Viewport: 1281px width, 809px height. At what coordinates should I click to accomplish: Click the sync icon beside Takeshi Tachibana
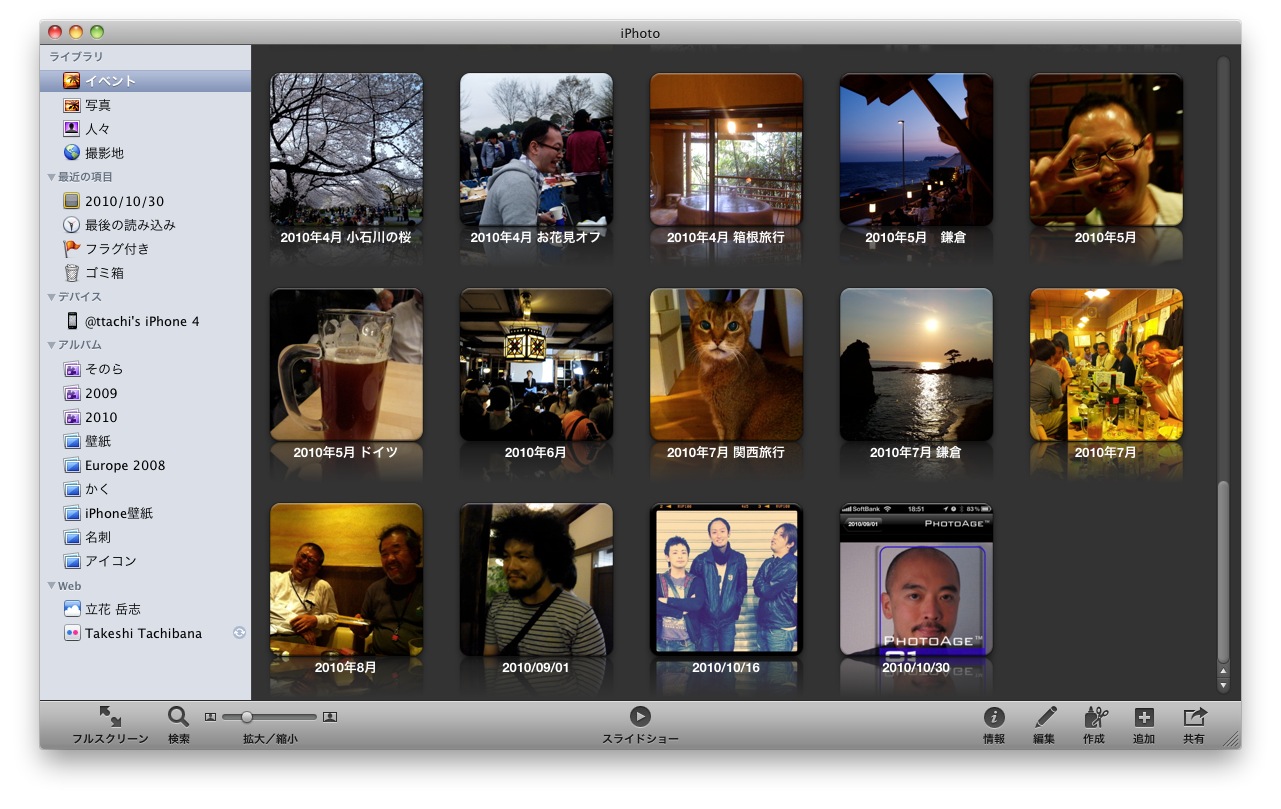pyautogui.click(x=239, y=633)
